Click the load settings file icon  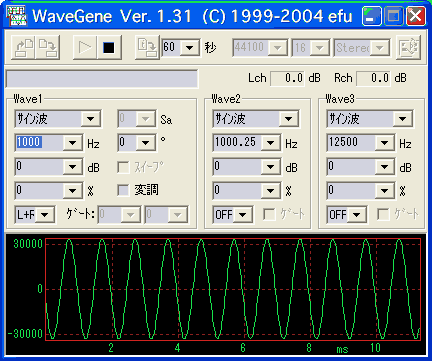pos(23,47)
